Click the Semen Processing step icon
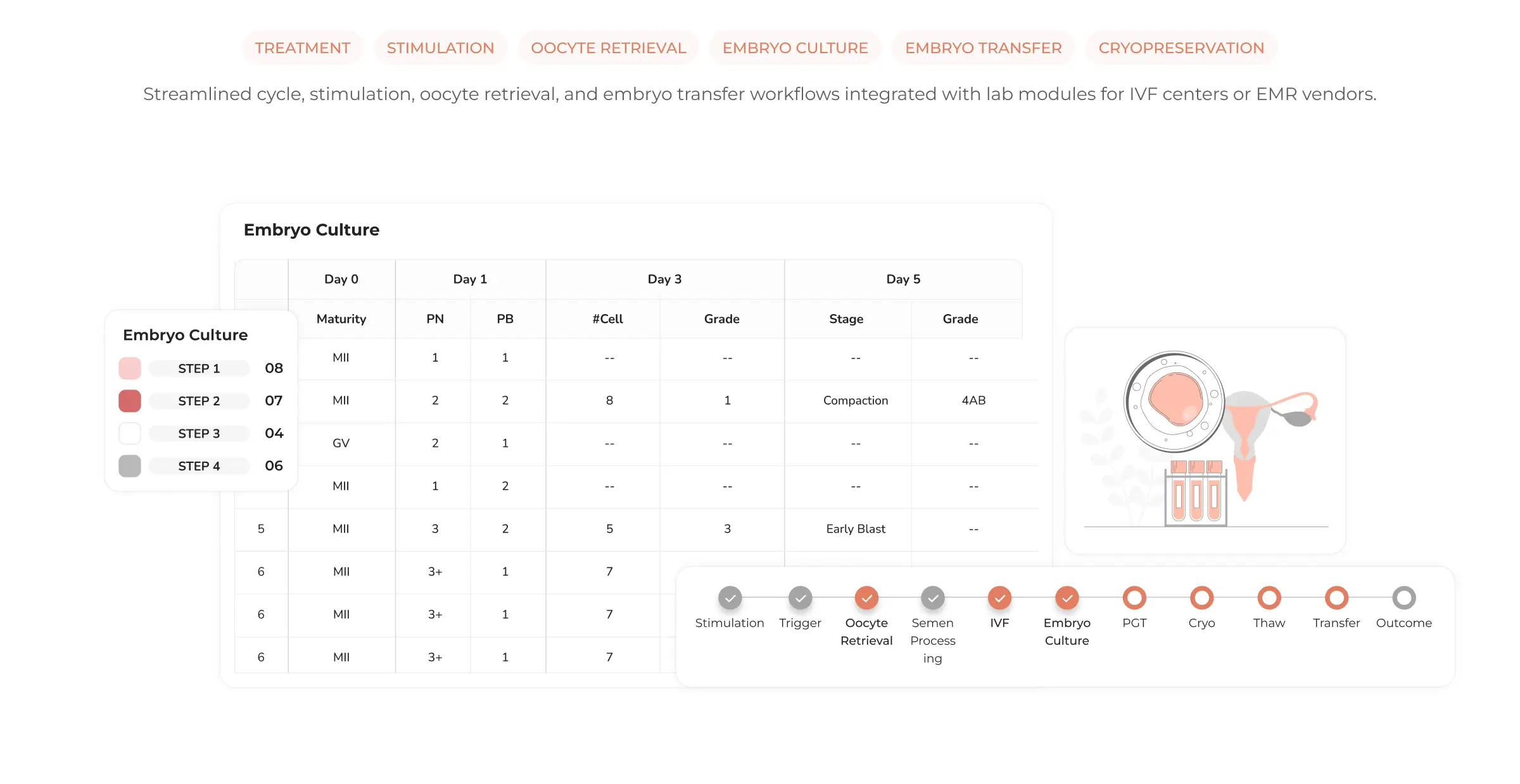 coord(932,597)
